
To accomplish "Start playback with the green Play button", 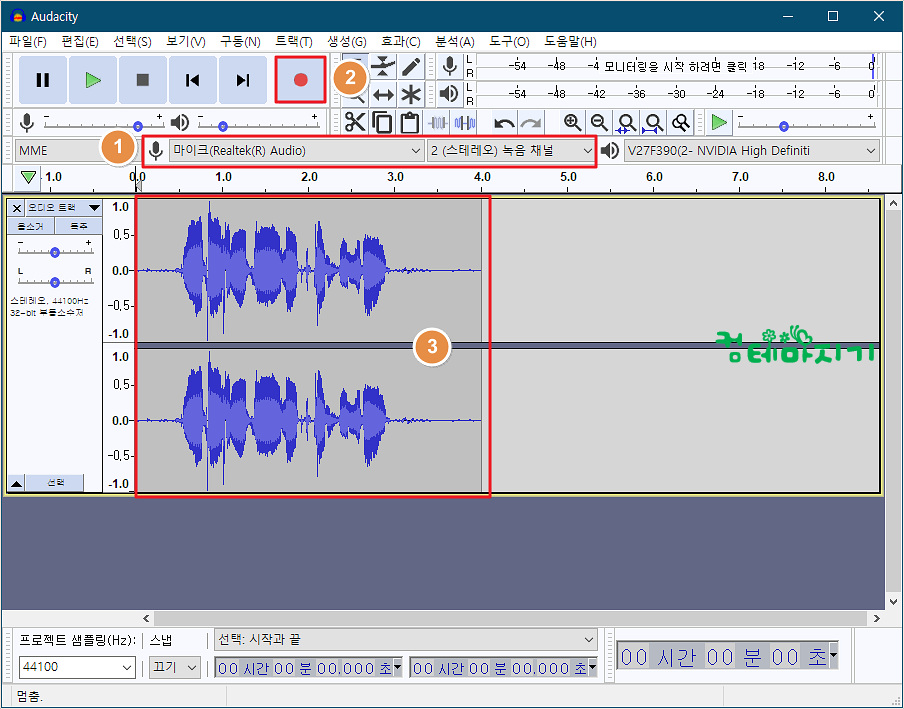I will point(93,80).
